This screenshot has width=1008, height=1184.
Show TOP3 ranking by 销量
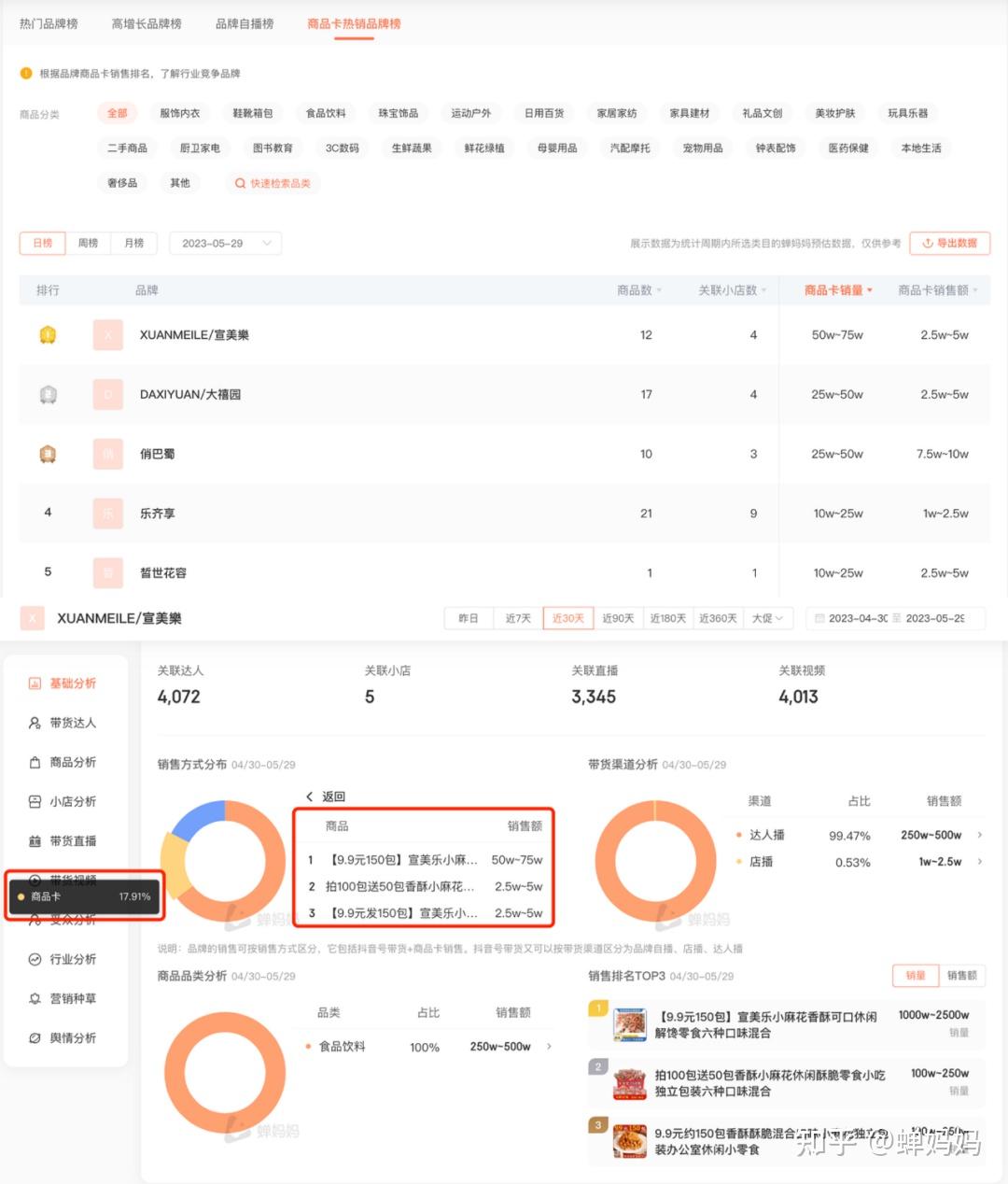click(916, 976)
